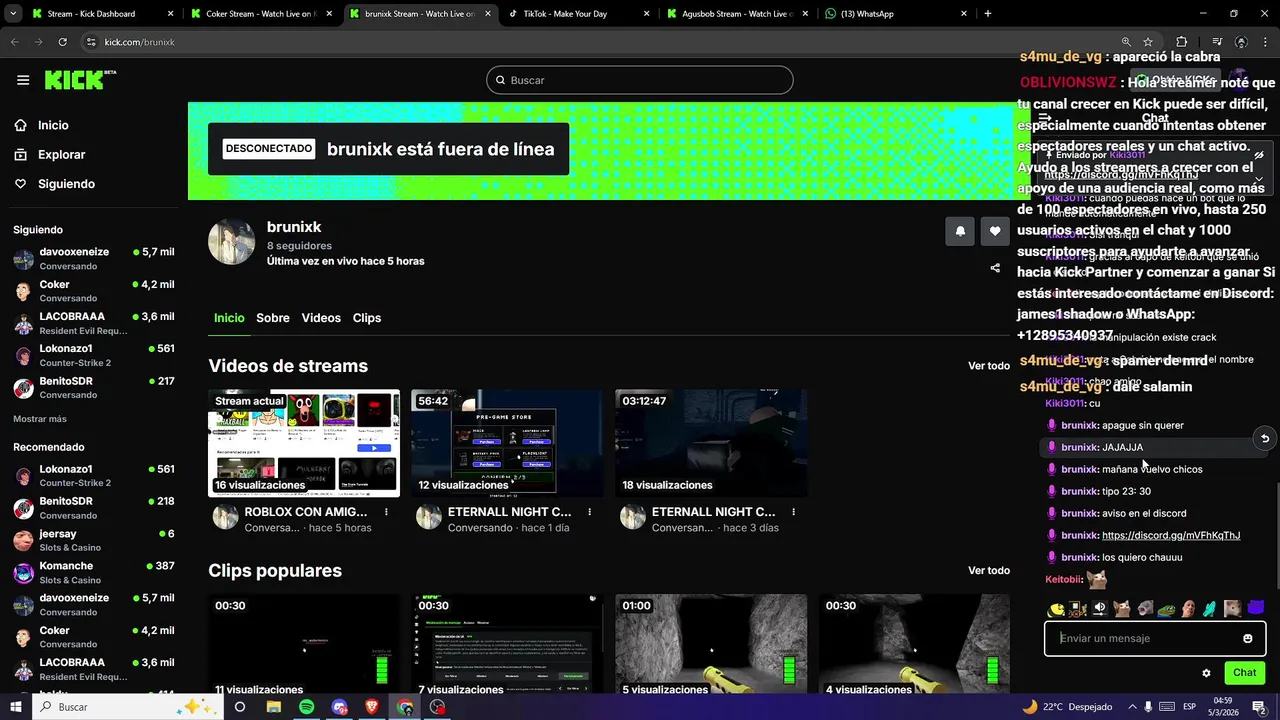Open the Stream actual video thumbnail
Image resolution: width=1280 pixels, height=720 pixels.
click(x=304, y=443)
